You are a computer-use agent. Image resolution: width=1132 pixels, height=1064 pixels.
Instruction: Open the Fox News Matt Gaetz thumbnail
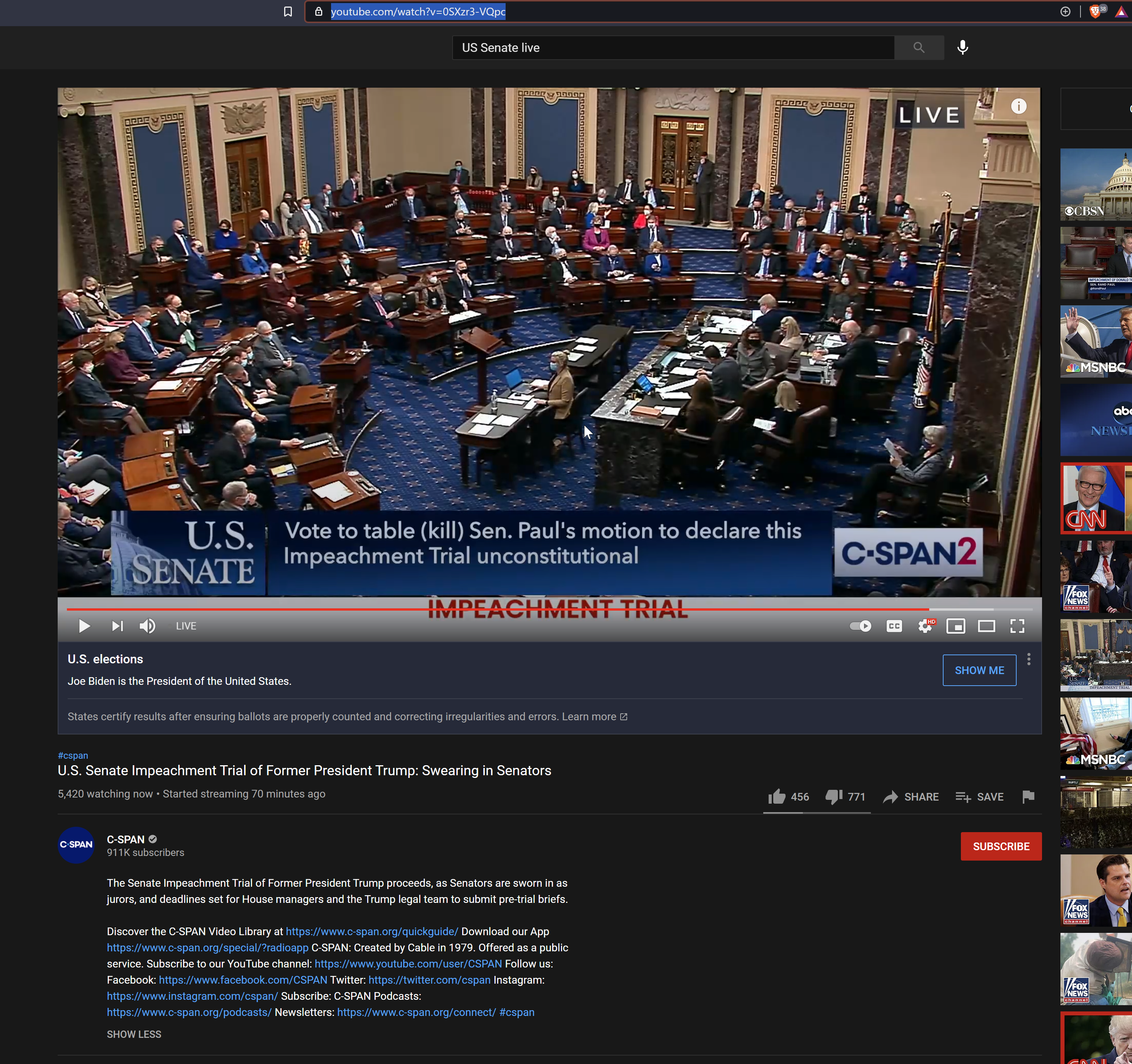(1096, 890)
